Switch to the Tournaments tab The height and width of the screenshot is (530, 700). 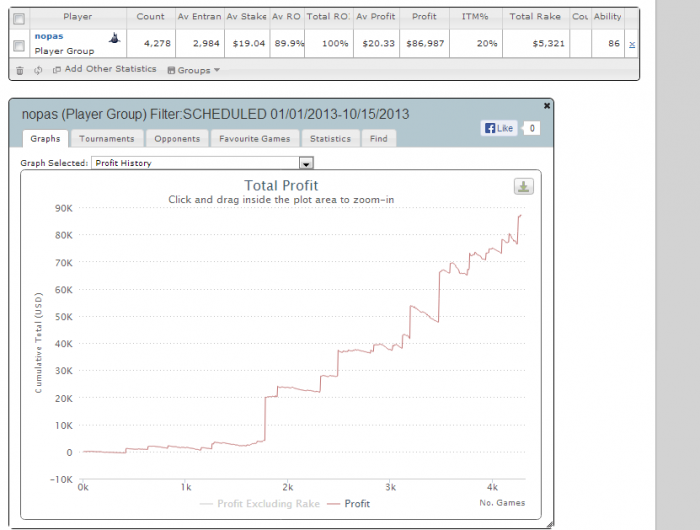(107, 138)
